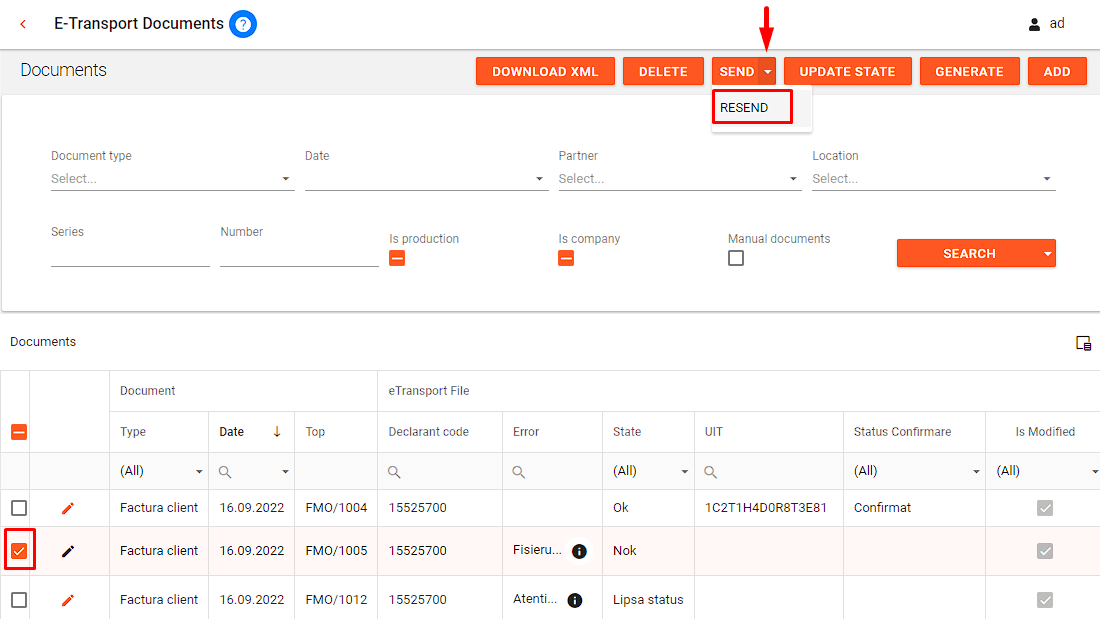This screenshot has height=619, width=1100.
Task: Open the column chooser icon
Action: 1083,343
